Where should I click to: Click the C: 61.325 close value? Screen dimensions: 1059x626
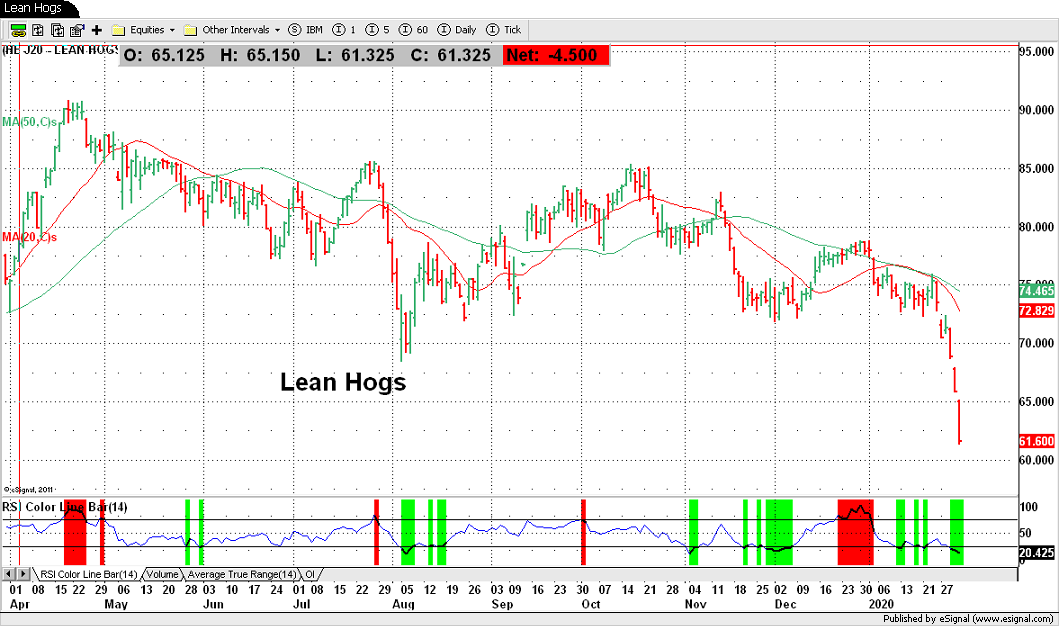click(x=450, y=55)
